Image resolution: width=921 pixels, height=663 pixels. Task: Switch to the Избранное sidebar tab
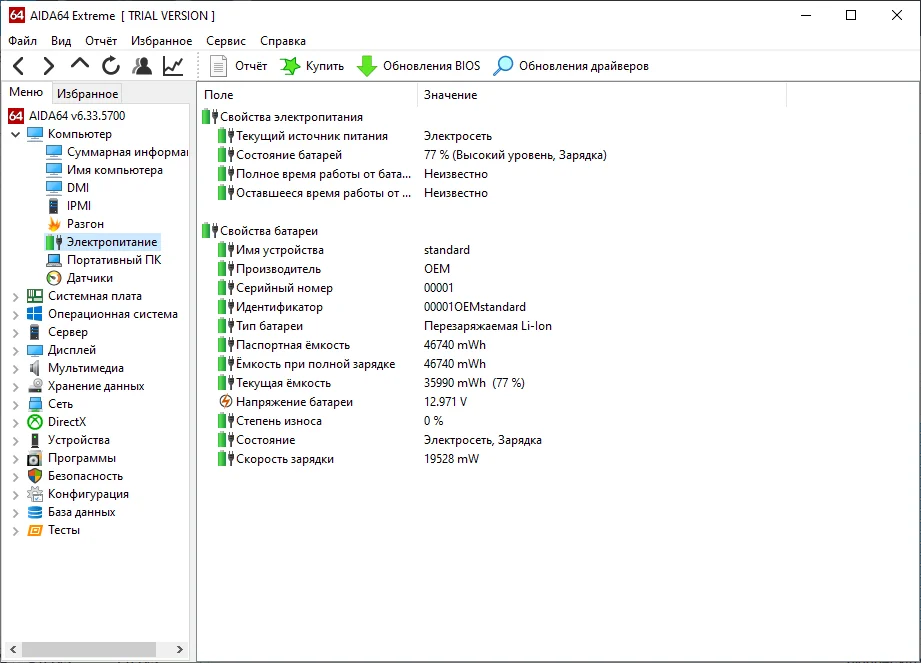(88, 93)
